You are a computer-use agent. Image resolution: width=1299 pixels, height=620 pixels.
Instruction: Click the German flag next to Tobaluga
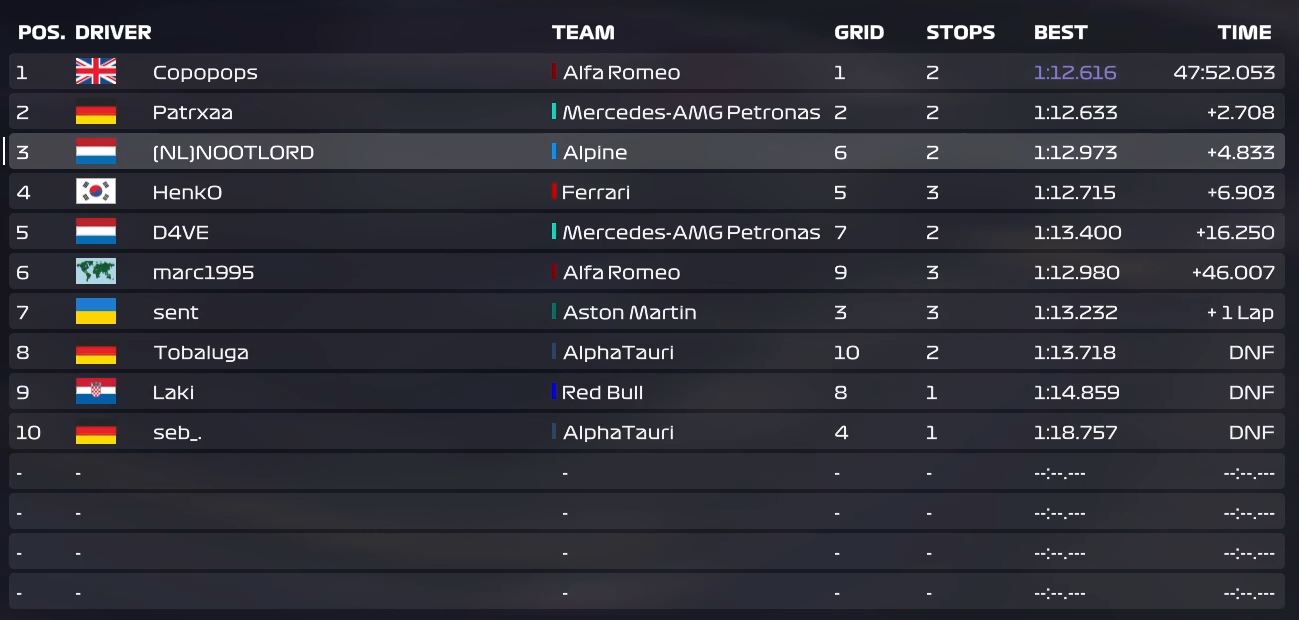pyautogui.click(x=96, y=352)
